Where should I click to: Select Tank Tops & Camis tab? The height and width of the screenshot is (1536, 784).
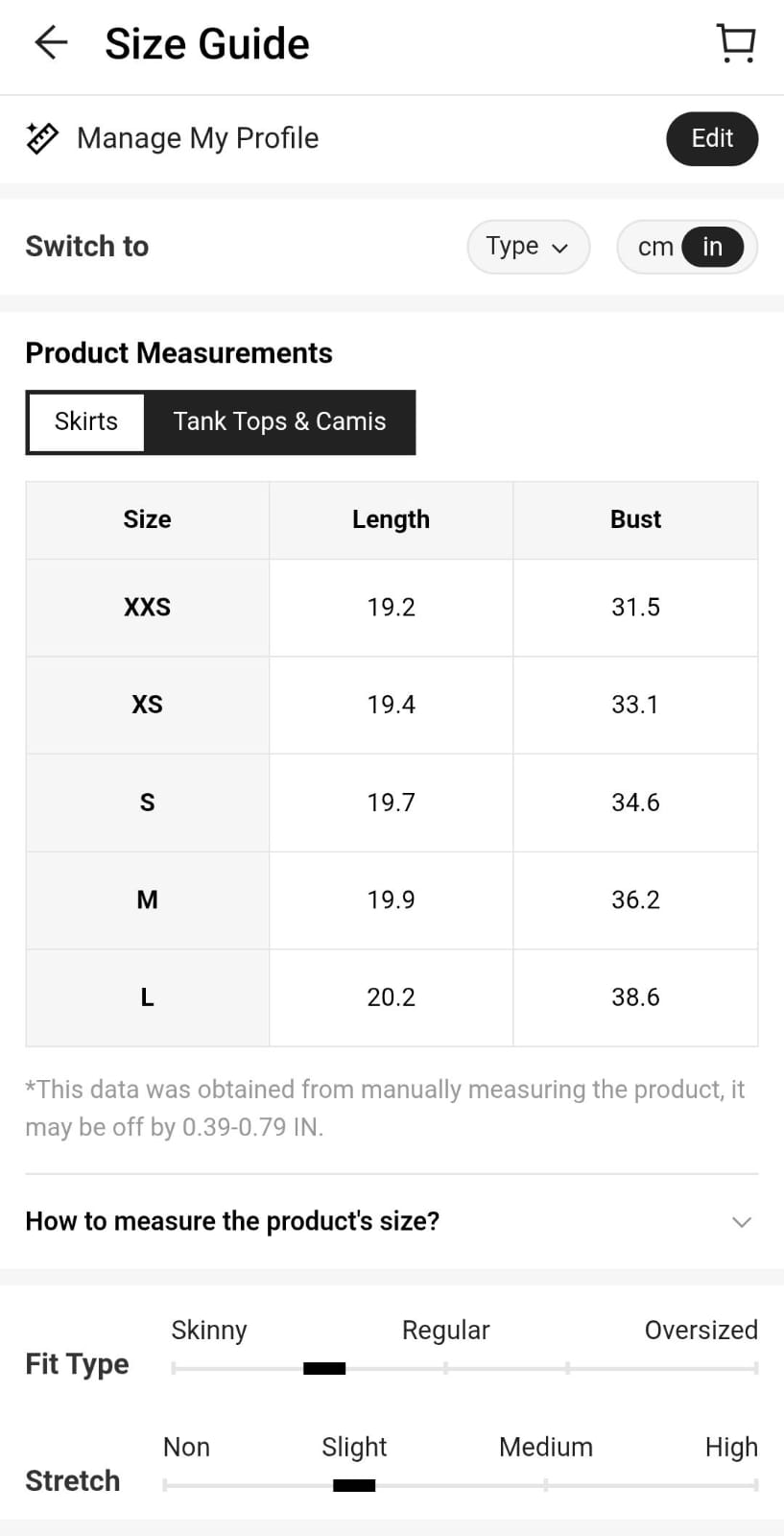click(x=279, y=421)
